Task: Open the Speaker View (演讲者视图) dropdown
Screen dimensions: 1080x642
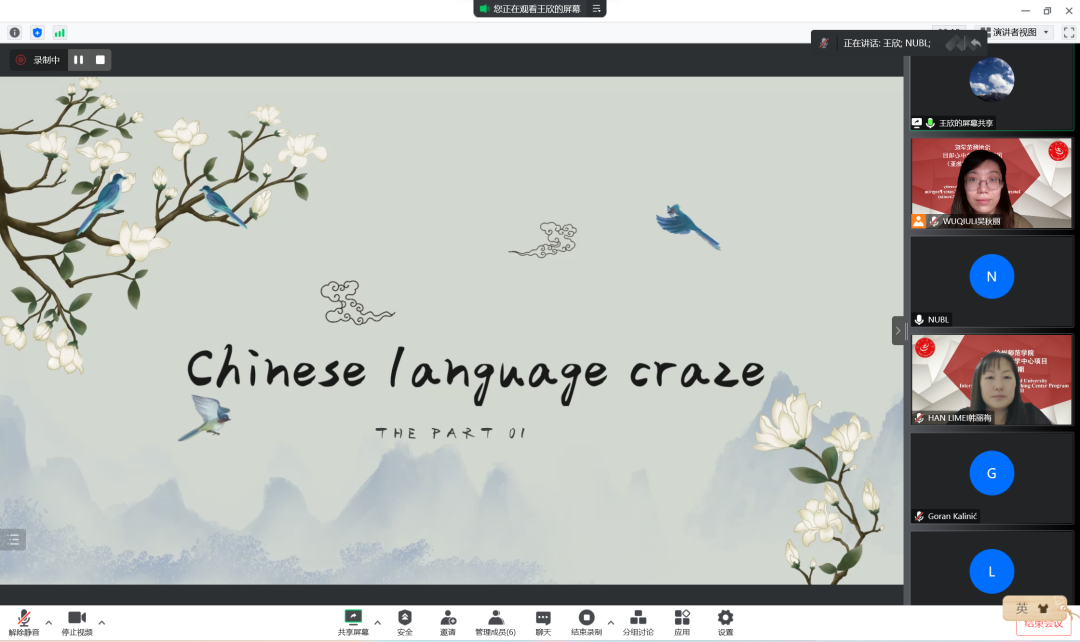Action: point(1014,33)
